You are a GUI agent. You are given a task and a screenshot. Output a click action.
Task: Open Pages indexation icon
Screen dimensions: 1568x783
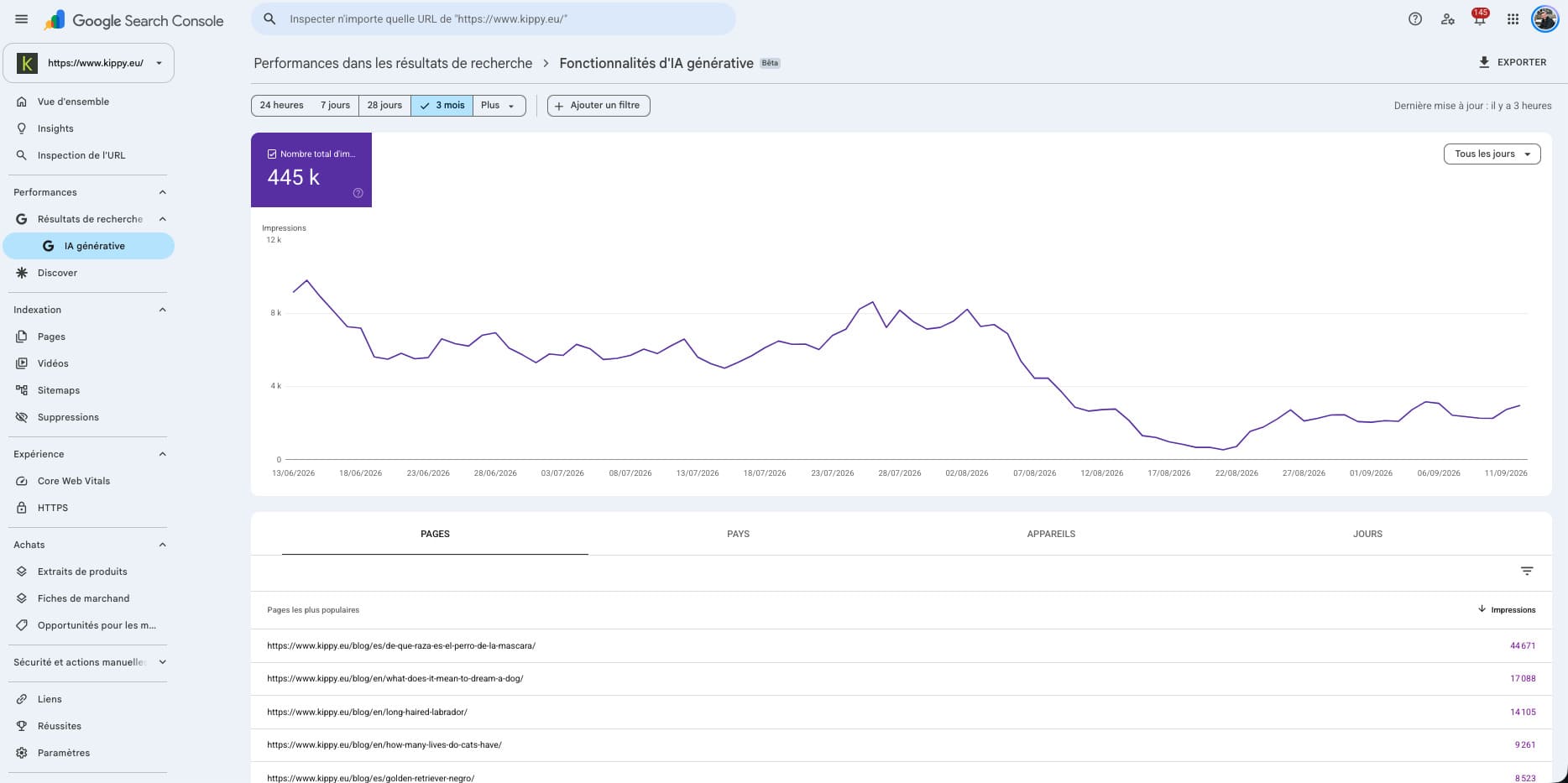point(22,337)
